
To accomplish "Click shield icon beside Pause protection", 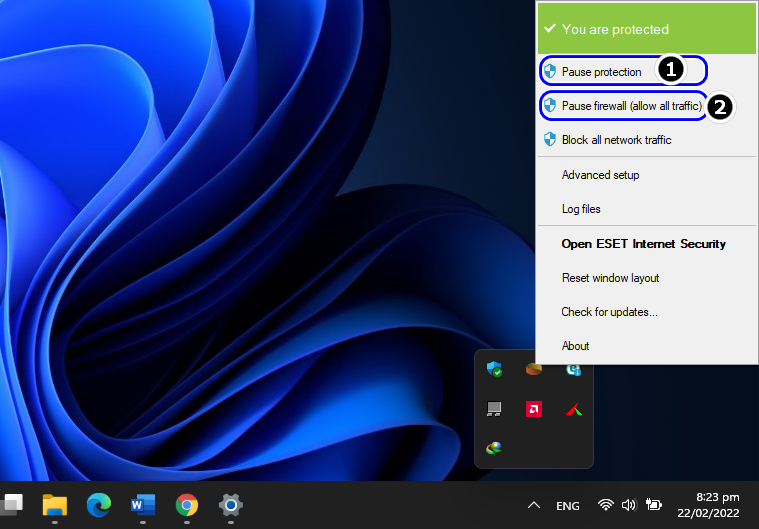I will [x=549, y=72].
